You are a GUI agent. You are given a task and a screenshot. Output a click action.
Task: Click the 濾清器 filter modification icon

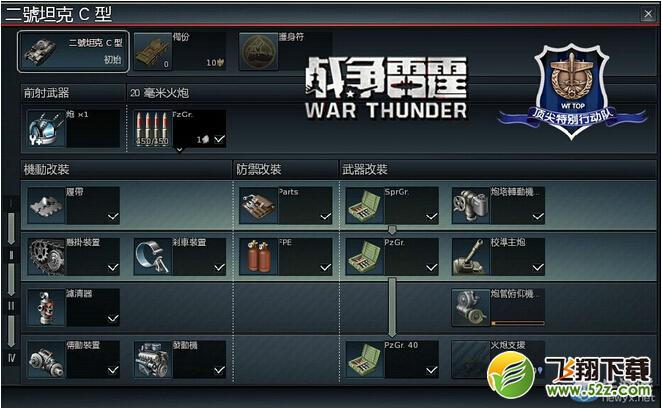pyautogui.click(x=46, y=308)
